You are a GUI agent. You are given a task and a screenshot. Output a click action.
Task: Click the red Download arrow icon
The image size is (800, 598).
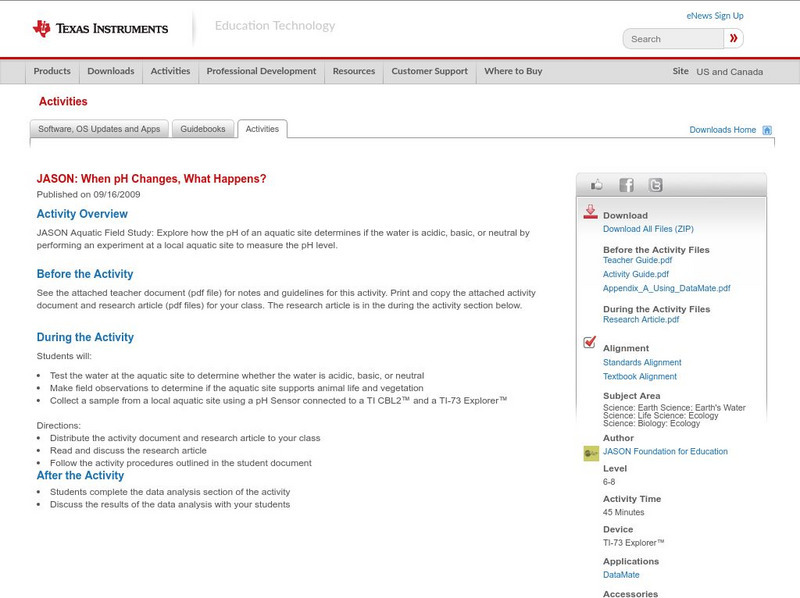click(592, 212)
